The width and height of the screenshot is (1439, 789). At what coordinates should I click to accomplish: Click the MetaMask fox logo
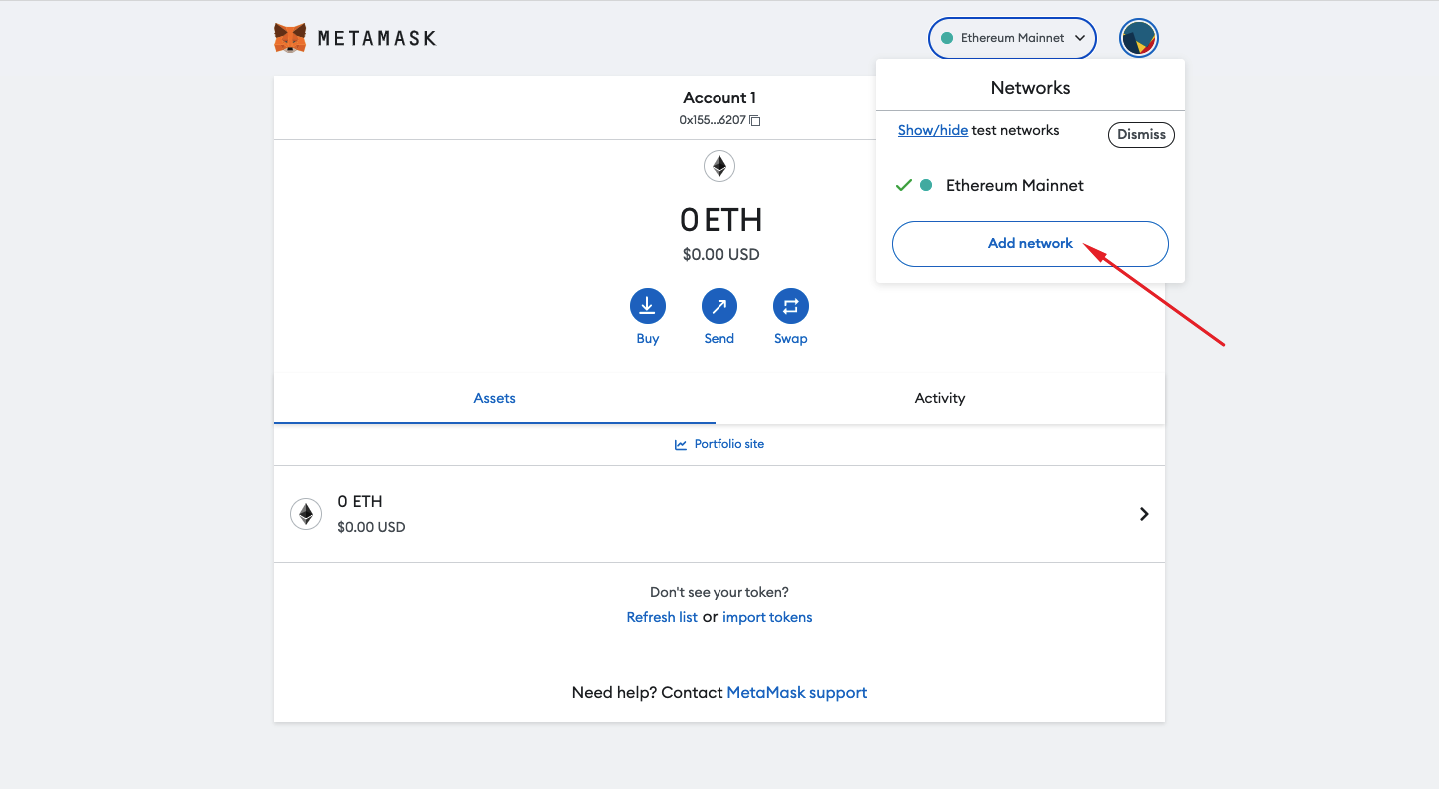(290, 38)
